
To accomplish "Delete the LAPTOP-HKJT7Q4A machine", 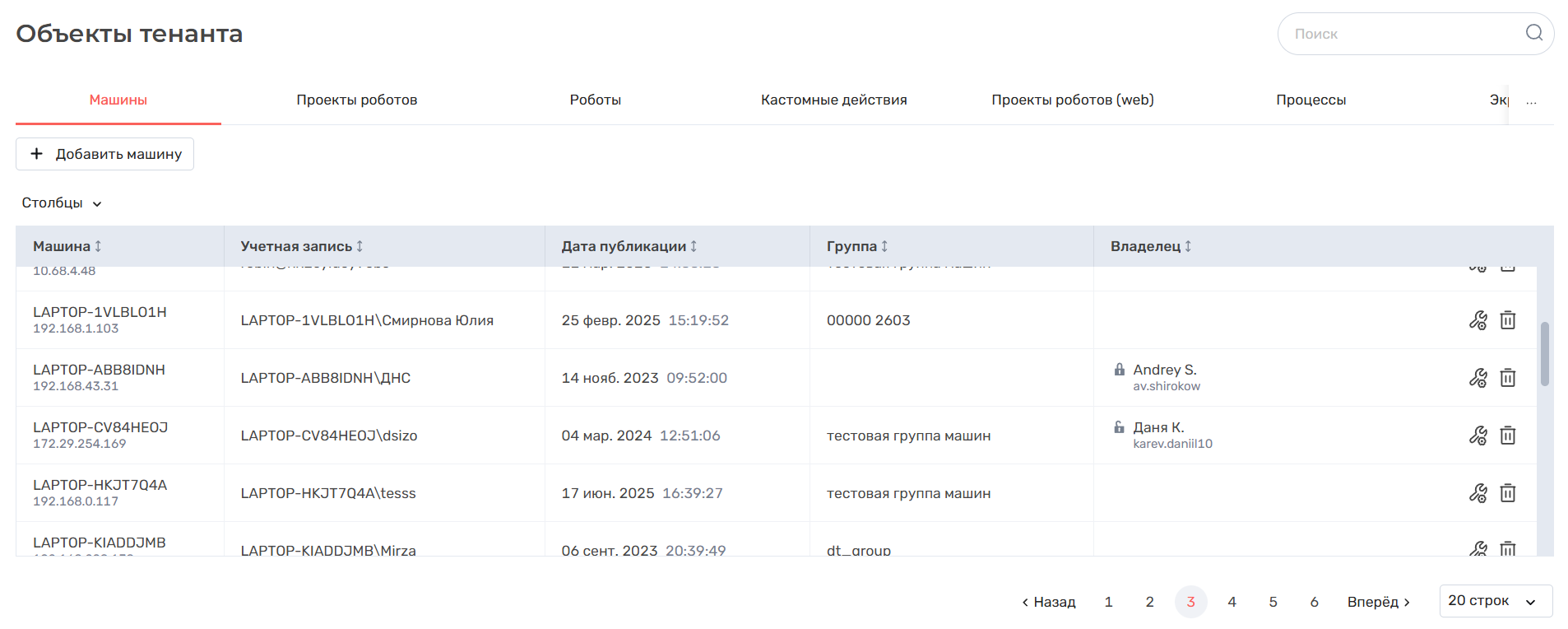I will click(1507, 493).
